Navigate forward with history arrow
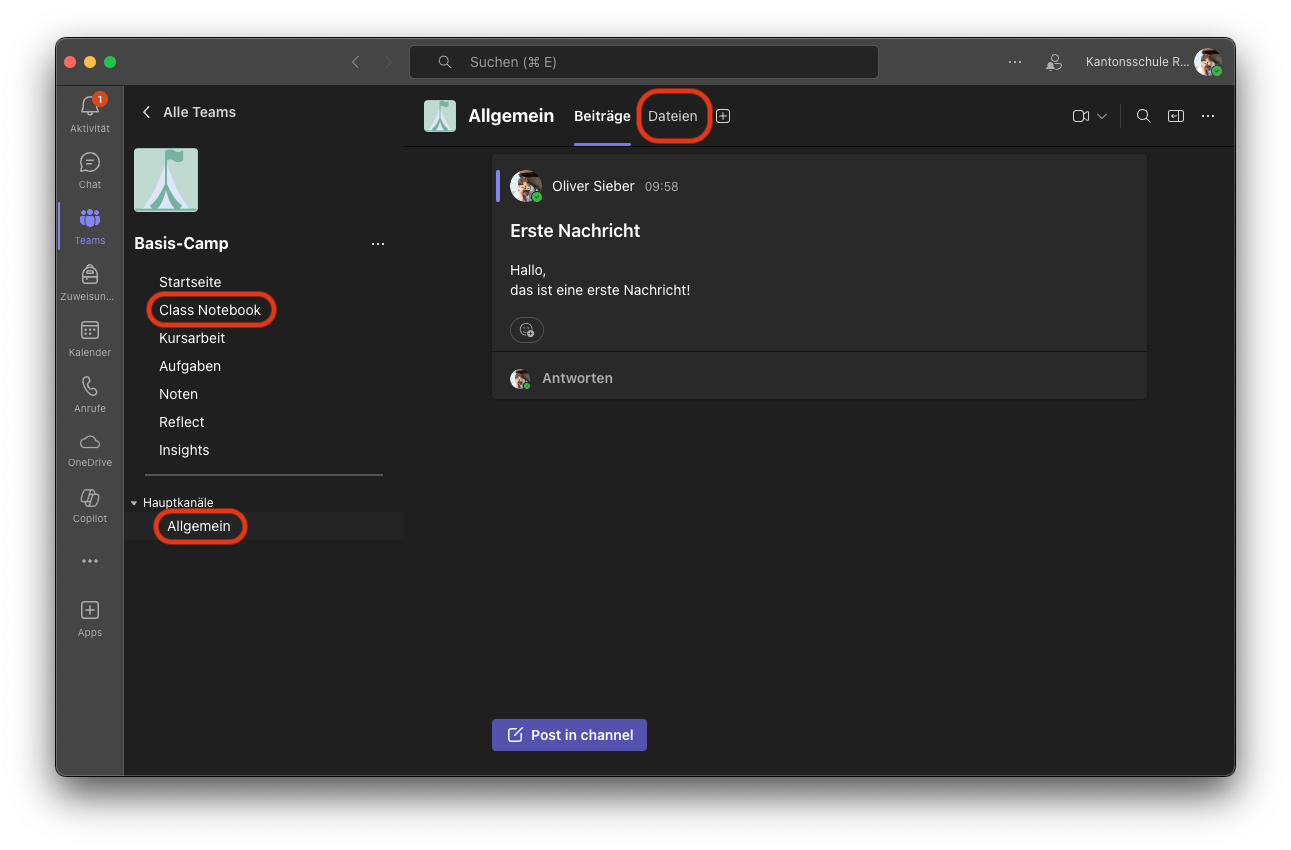This screenshot has width=1291, height=850. 389,62
